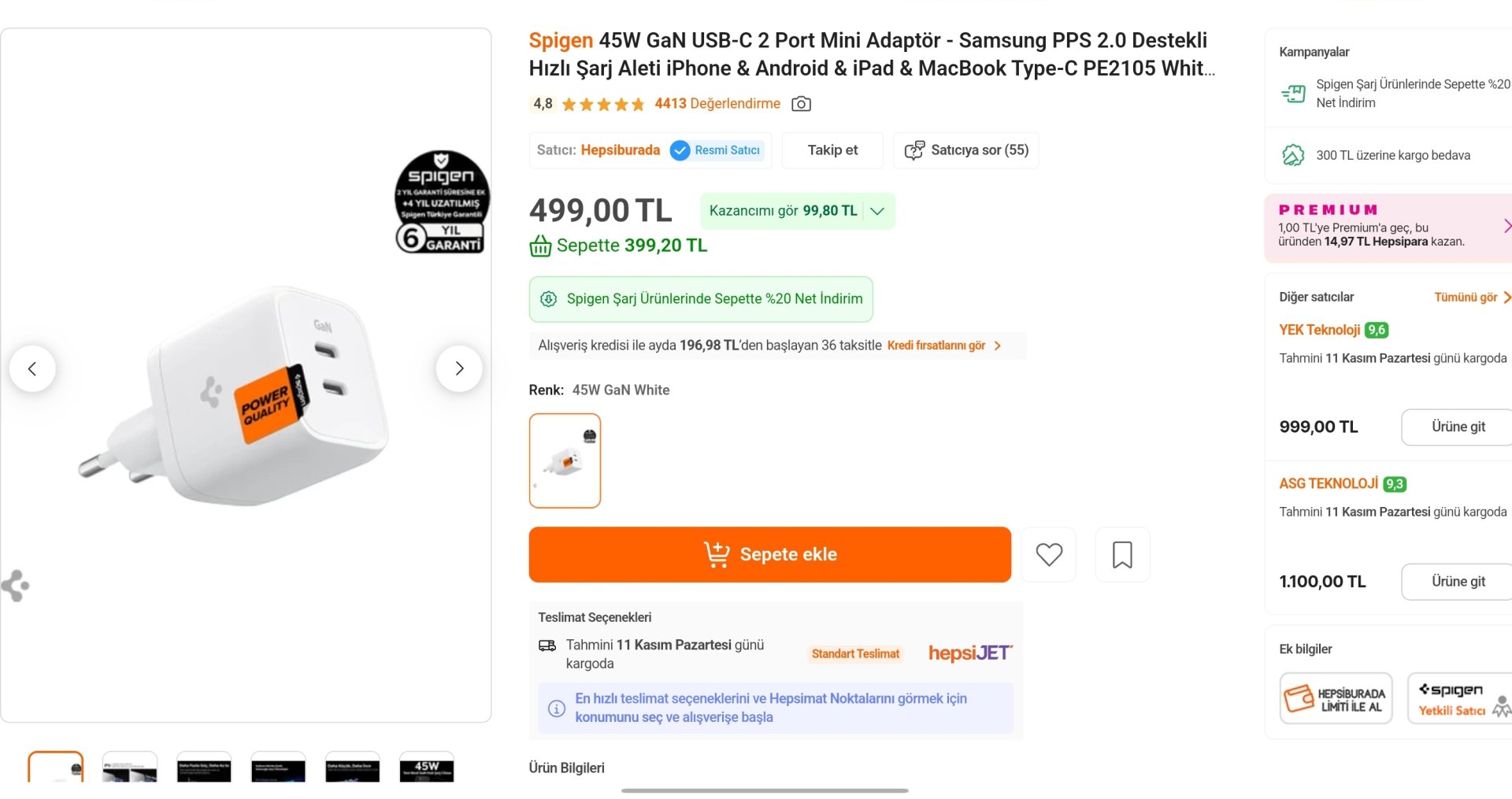Viewport: 1512px width, 799px height.
Task: Open the 4413 Değerlendirme reviews link
Action: tap(717, 104)
